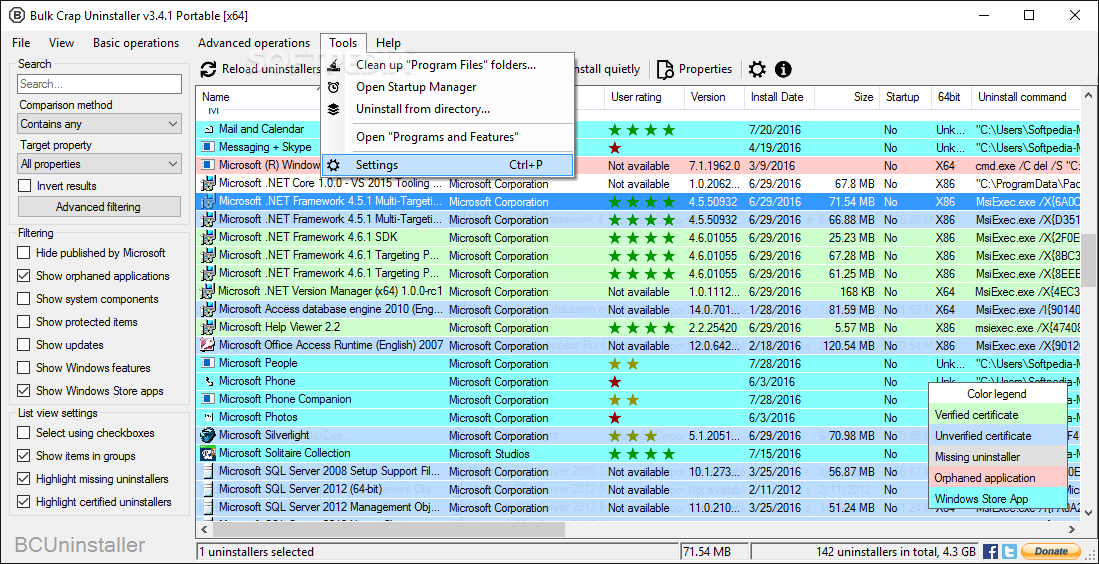Click the Bulk Crap Uninstaller title bar logo
Screen dimensions: 1099x564
tap(16, 15)
